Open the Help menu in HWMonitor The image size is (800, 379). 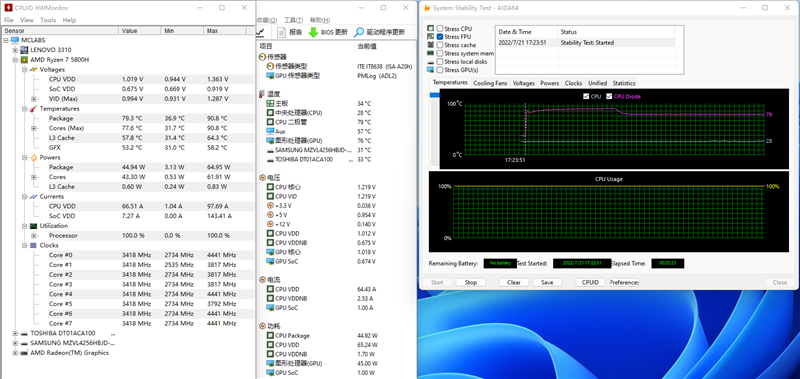(x=69, y=20)
